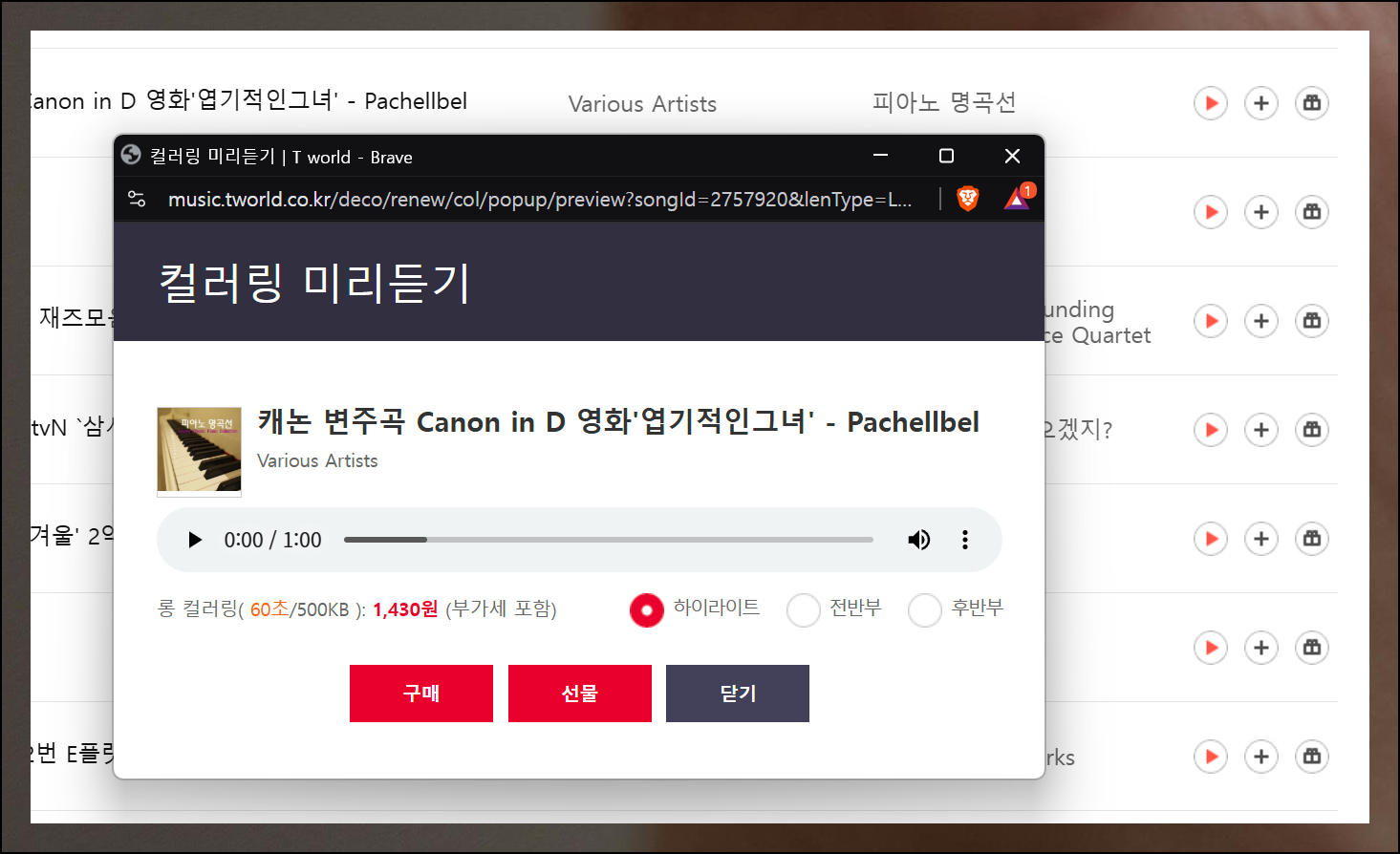The image size is (1400, 854).
Task: Click the 0:00 / 1:00 time display
Action: (x=272, y=540)
